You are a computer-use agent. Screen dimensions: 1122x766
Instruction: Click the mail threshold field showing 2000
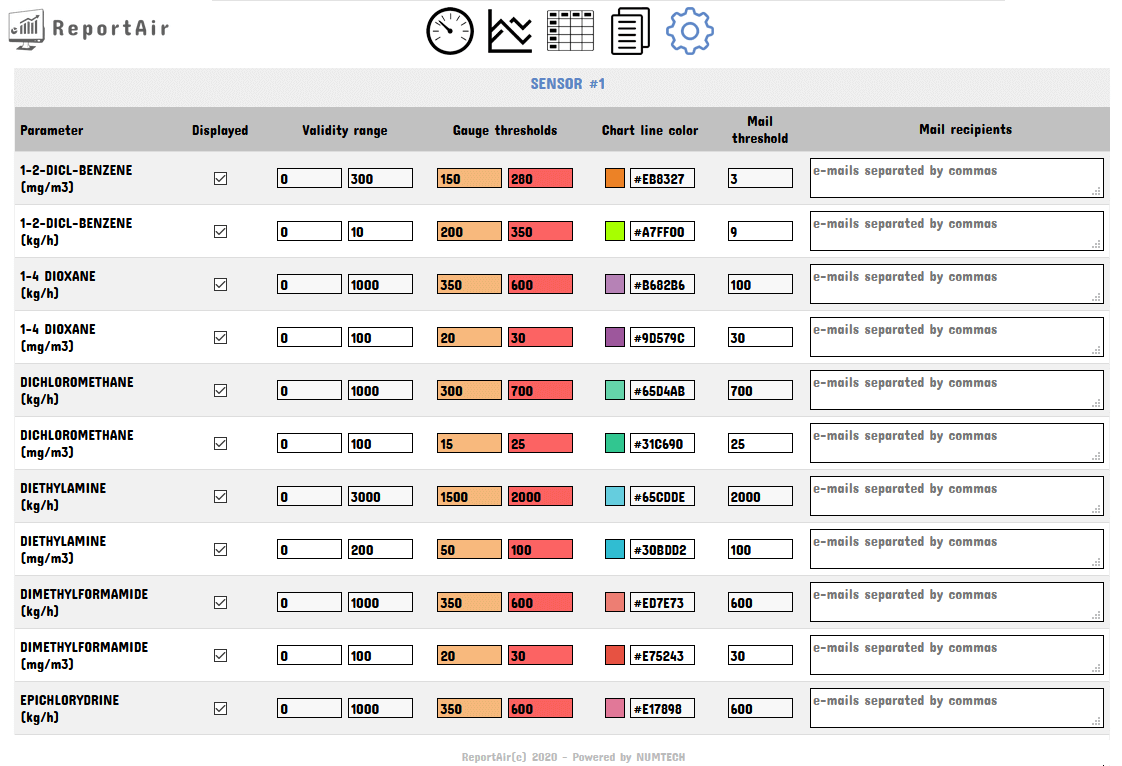coord(760,497)
